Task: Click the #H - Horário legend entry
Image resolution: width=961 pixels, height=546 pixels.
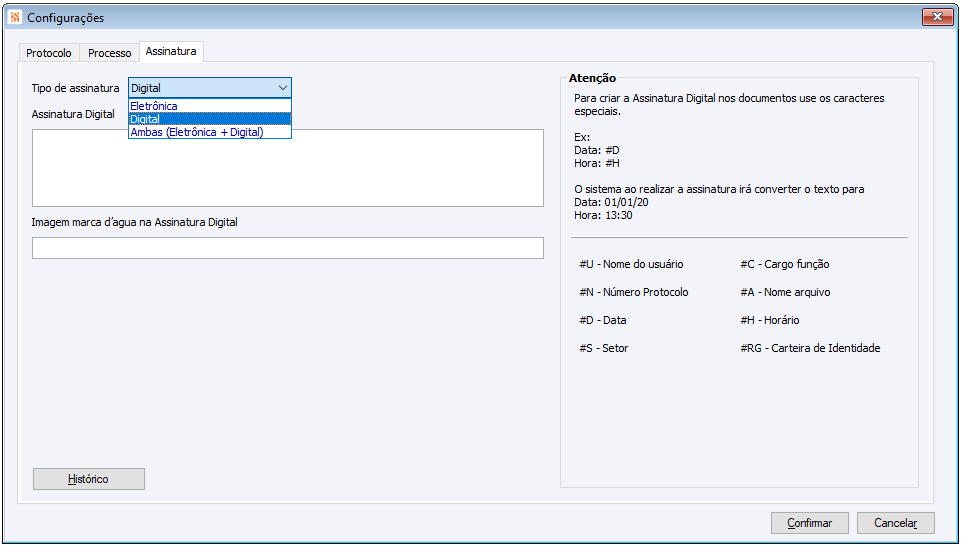Action: coord(770,320)
